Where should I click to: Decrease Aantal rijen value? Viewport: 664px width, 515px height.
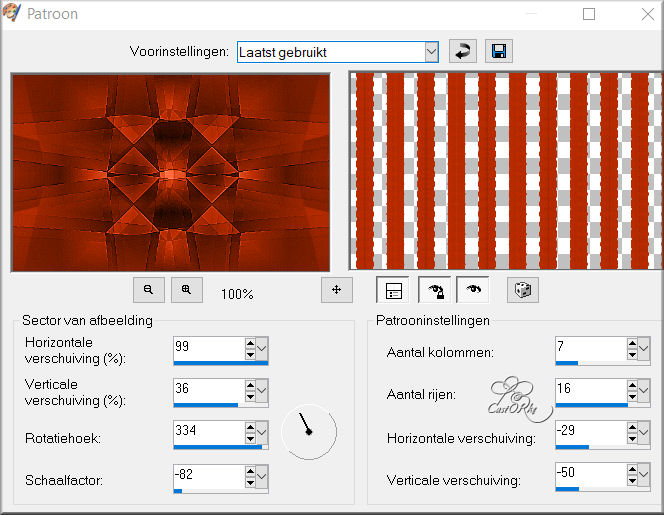pyautogui.click(x=632, y=396)
